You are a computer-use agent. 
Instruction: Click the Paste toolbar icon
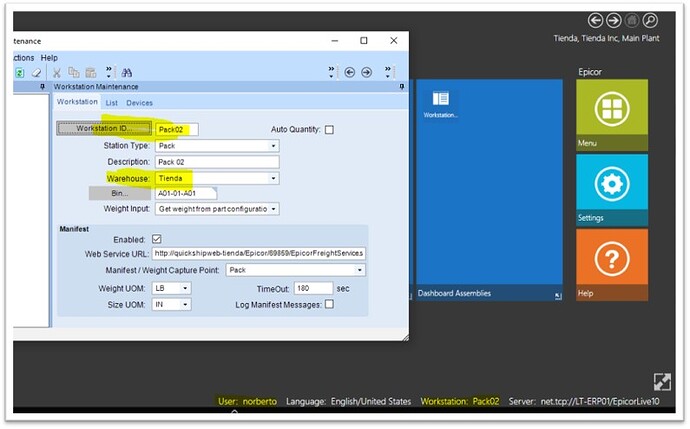(91, 72)
